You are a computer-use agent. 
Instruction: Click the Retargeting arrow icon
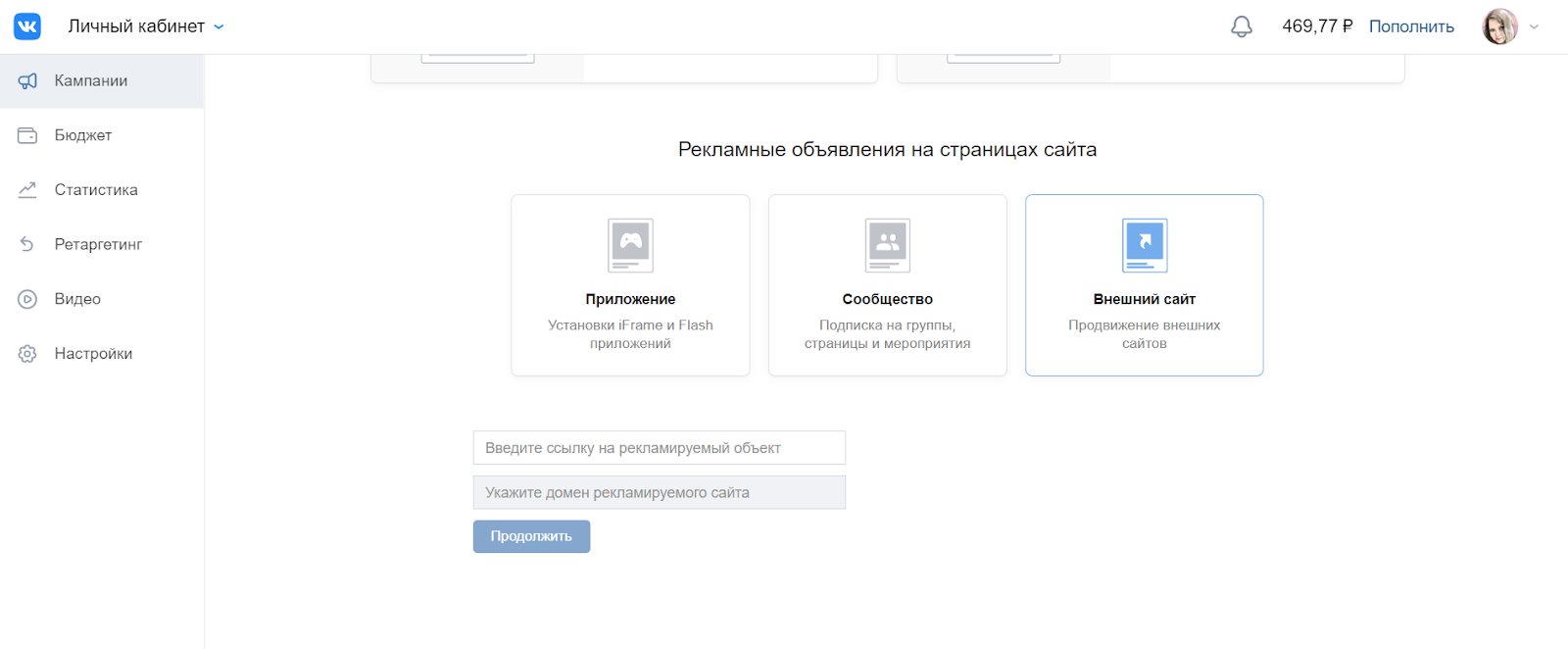tap(27, 244)
